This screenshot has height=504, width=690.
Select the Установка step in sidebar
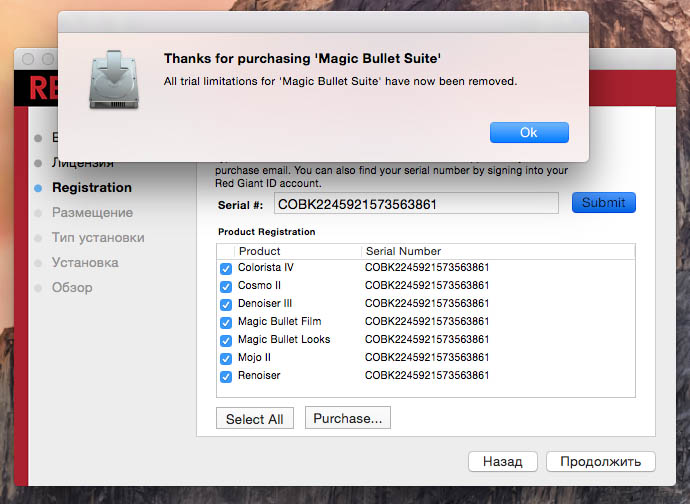85,263
